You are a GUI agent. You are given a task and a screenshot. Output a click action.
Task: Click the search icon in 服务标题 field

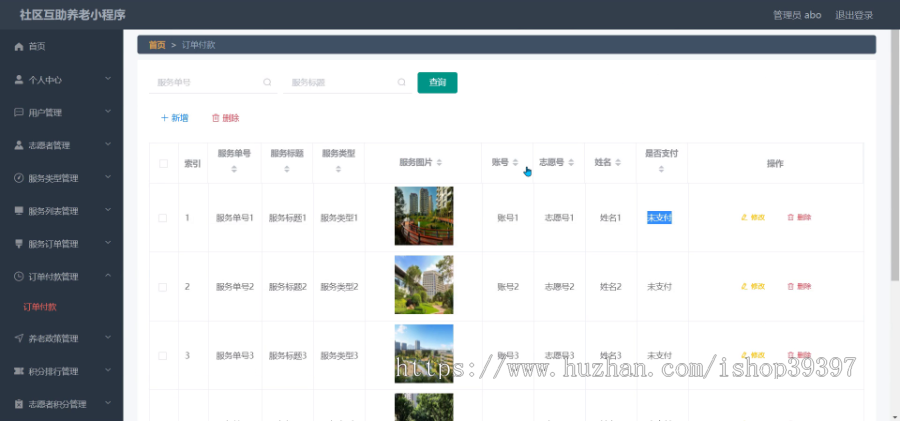coord(401,82)
